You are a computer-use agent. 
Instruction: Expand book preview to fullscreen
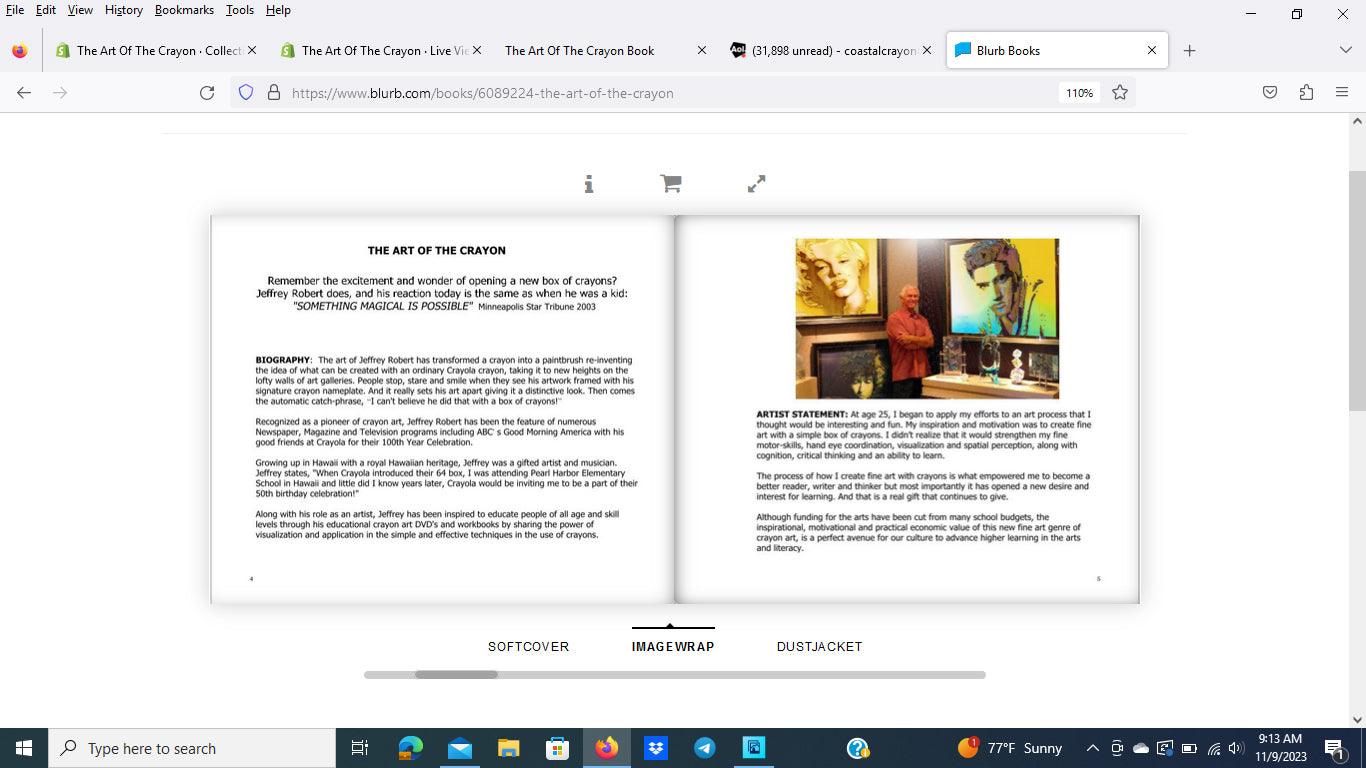click(x=757, y=184)
